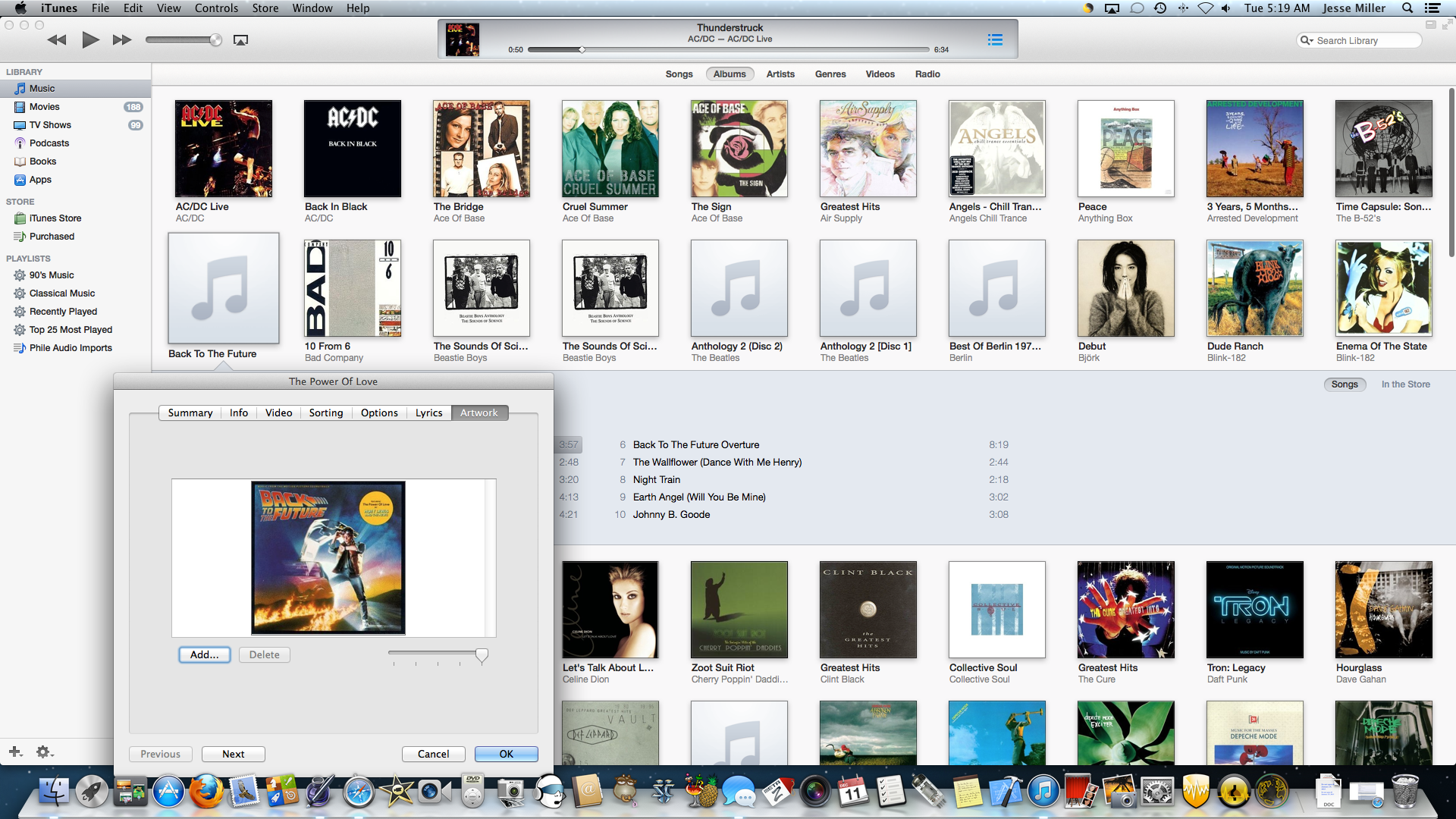
Task: Click the Search Library field
Action: (1359, 40)
